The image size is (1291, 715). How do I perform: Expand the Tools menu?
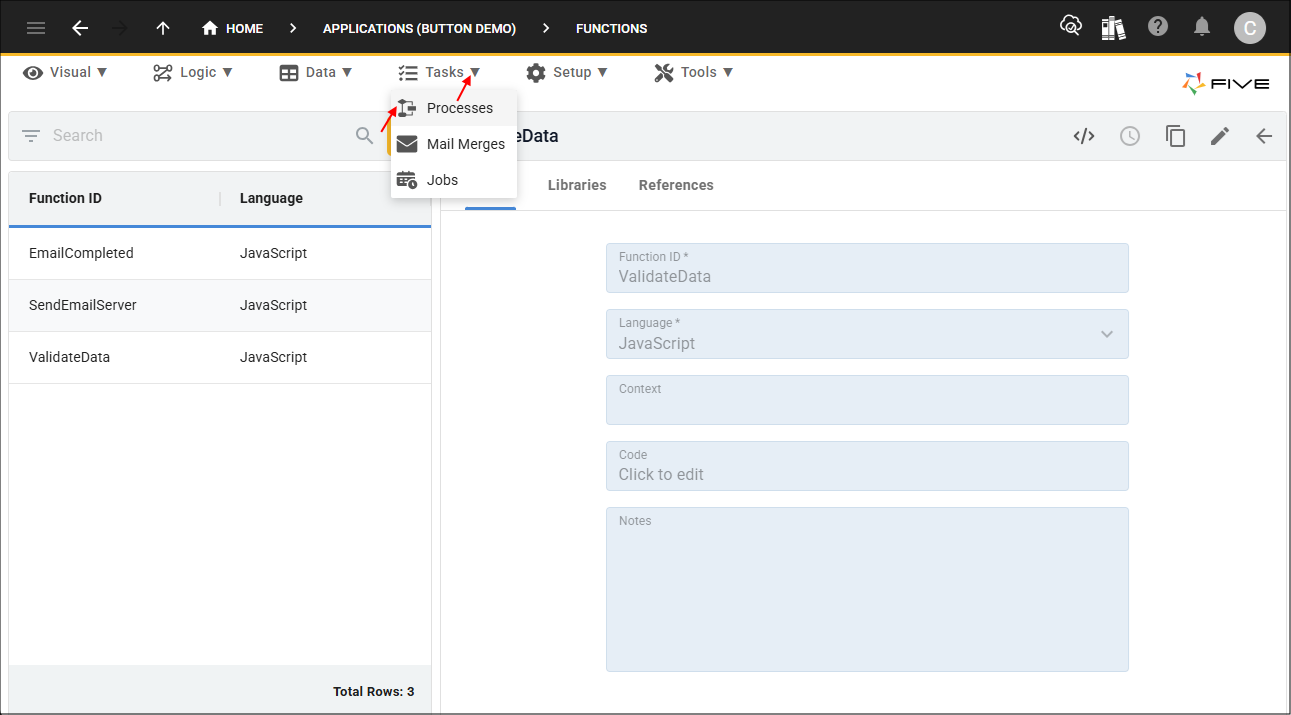pyautogui.click(x=694, y=72)
